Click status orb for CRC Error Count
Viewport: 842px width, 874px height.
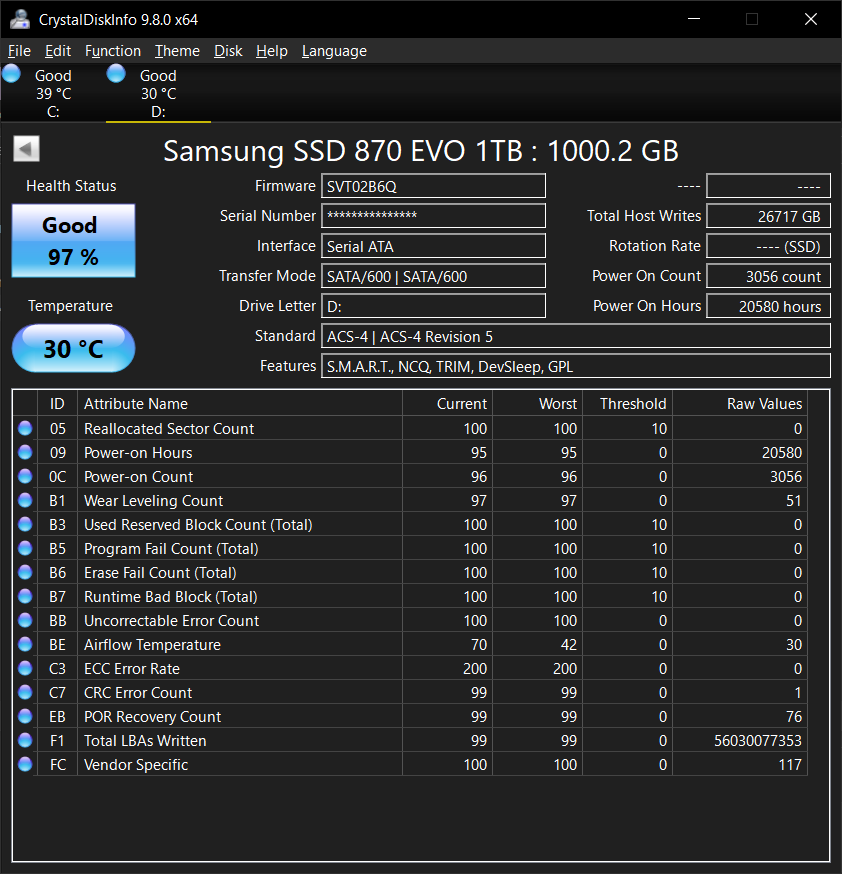[25, 692]
